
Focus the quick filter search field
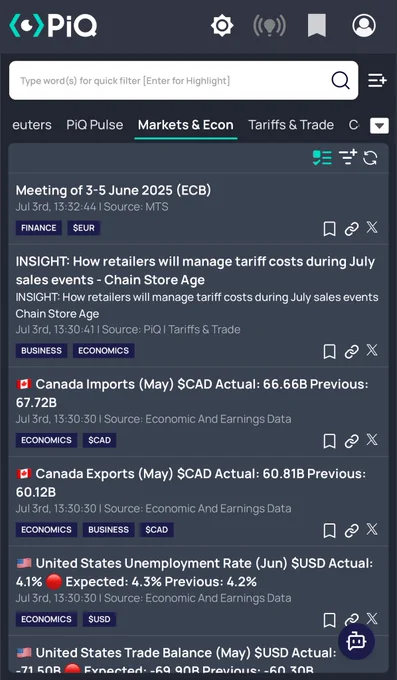coord(174,80)
